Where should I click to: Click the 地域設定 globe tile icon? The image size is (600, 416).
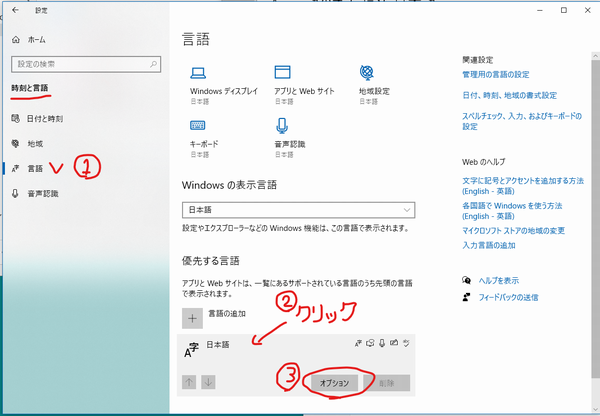367,72
